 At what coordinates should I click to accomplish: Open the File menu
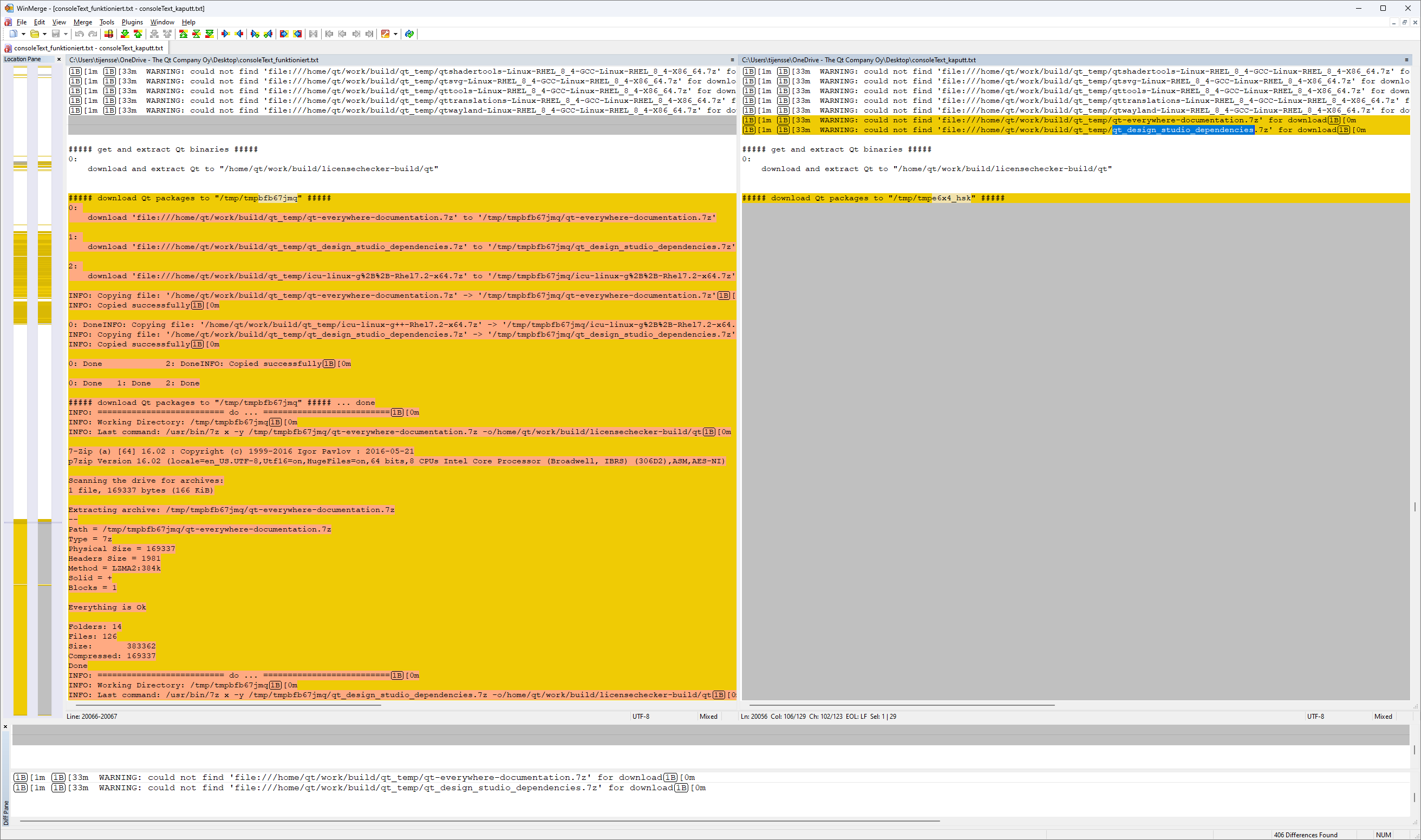click(22, 22)
